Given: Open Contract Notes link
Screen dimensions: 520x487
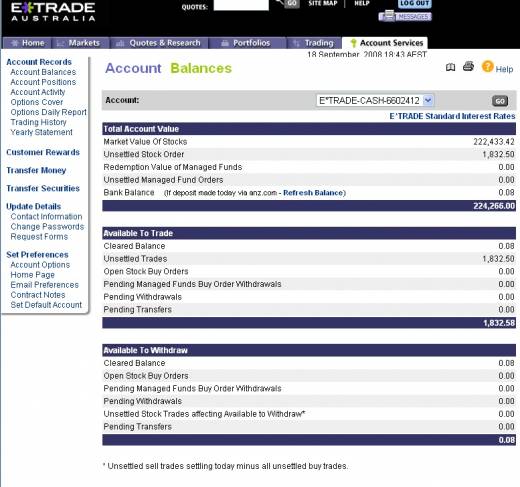Looking at the screenshot, I should (38, 295).
